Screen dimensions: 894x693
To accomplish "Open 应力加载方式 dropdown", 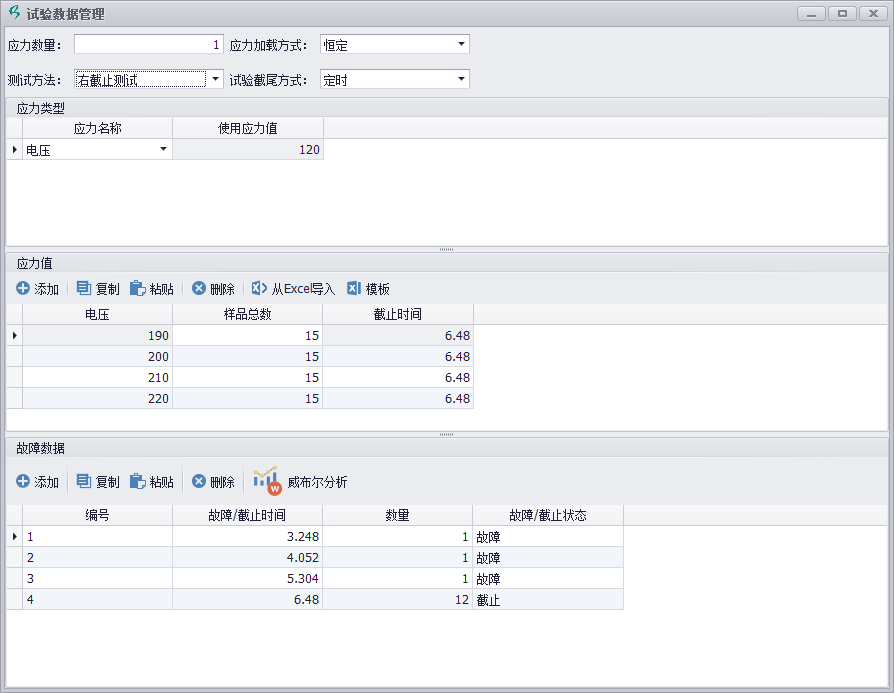I will coord(461,45).
